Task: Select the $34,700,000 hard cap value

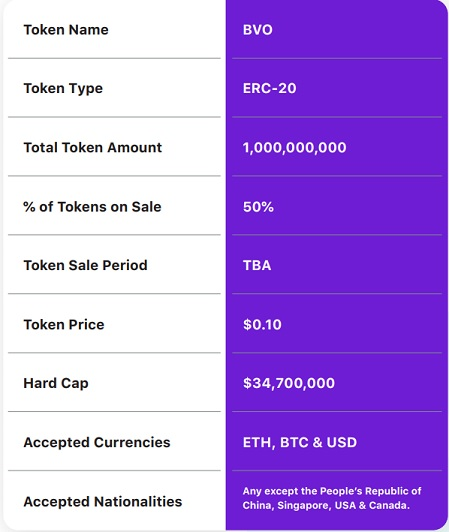Action: coord(289,383)
